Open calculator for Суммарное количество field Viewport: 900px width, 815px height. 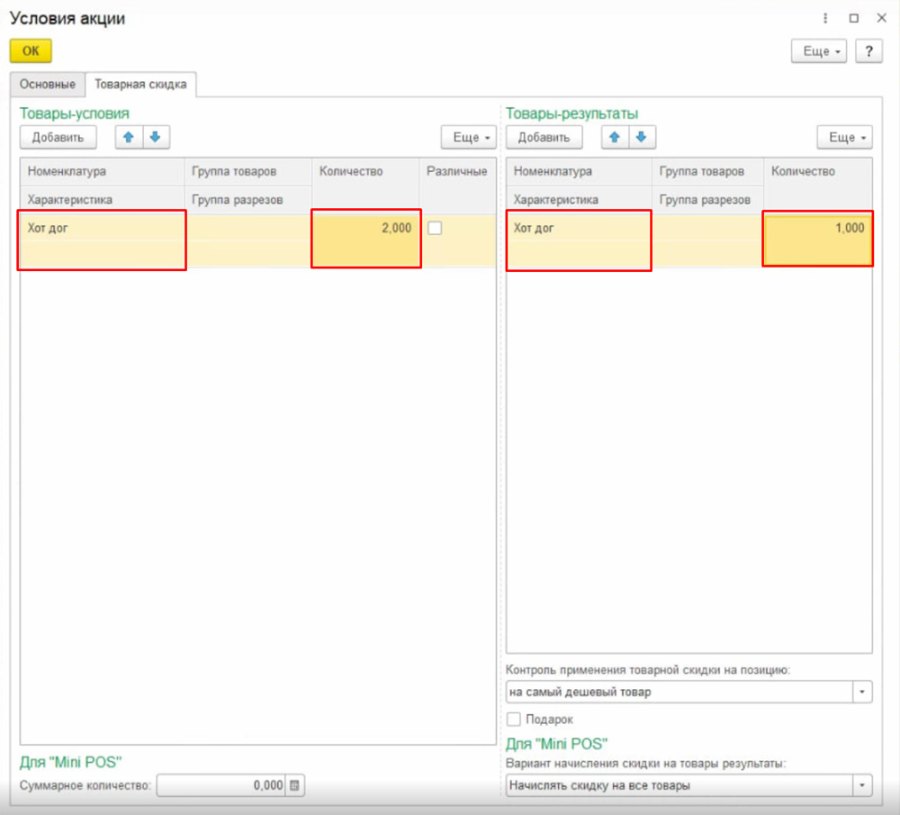[x=294, y=785]
